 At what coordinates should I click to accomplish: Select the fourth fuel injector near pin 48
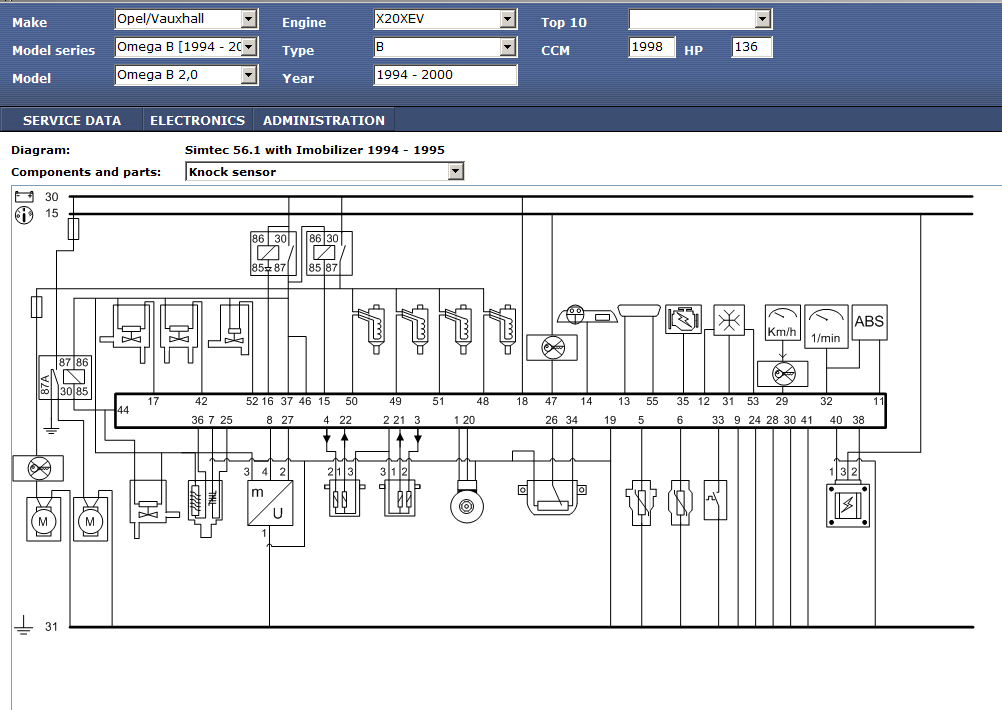[503, 329]
